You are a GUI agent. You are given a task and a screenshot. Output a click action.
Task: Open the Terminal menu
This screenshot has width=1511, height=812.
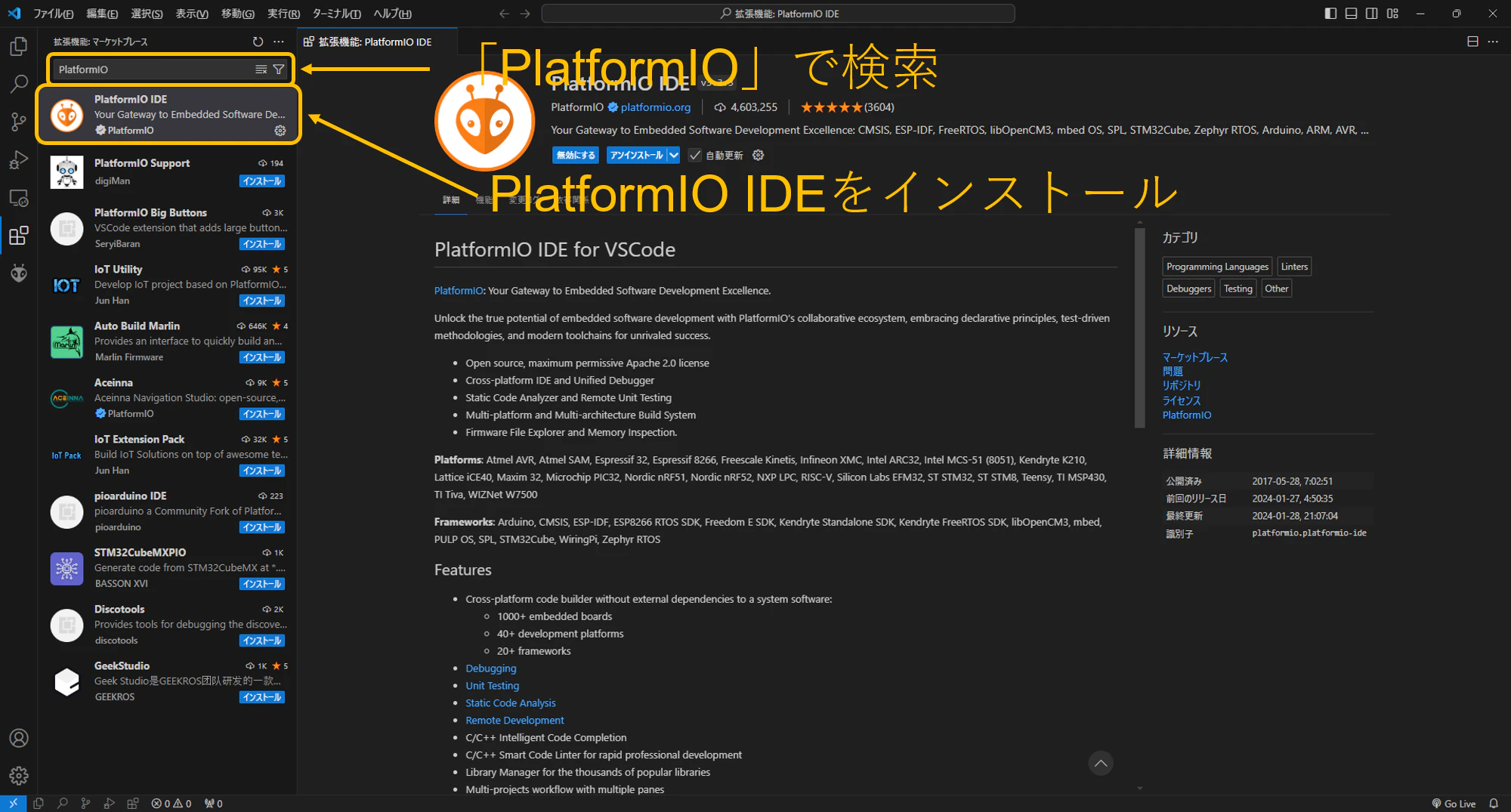[336, 14]
